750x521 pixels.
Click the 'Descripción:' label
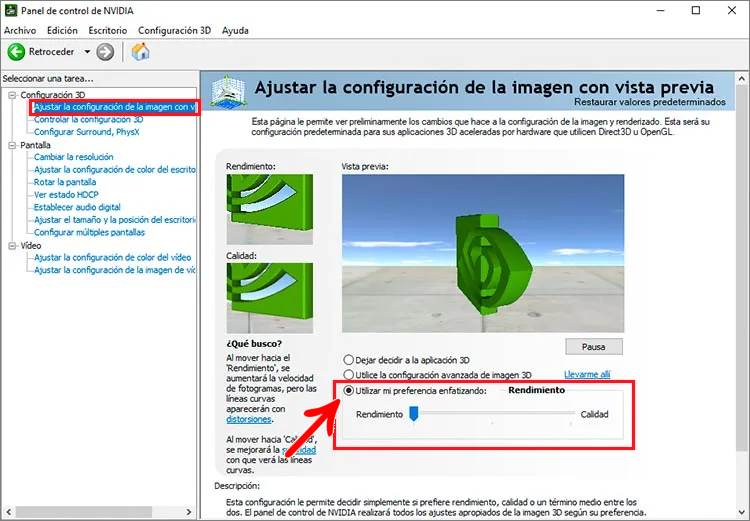pyautogui.click(x=237, y=486)
